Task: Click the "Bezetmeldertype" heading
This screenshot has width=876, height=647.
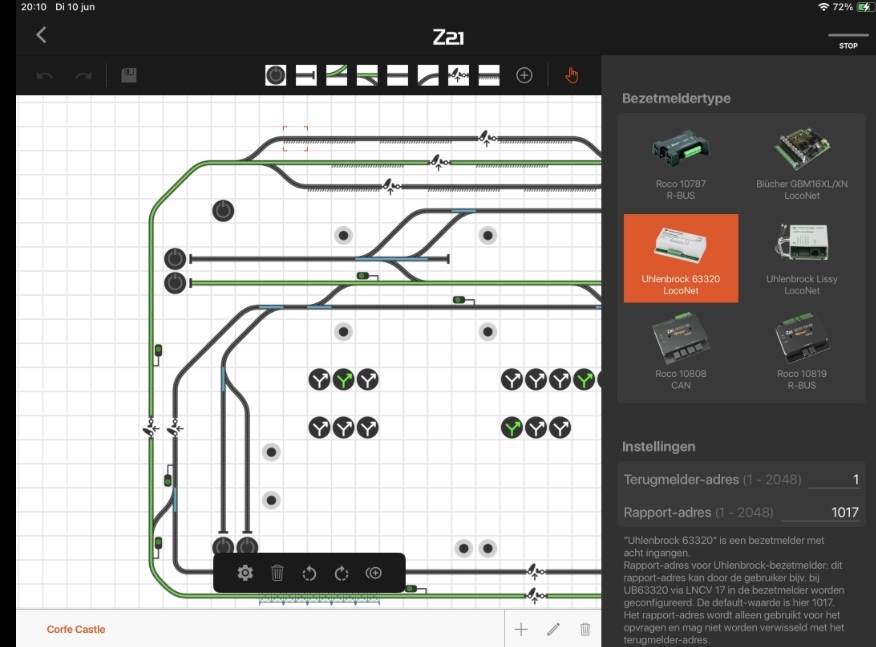Action: click(676, 98)
